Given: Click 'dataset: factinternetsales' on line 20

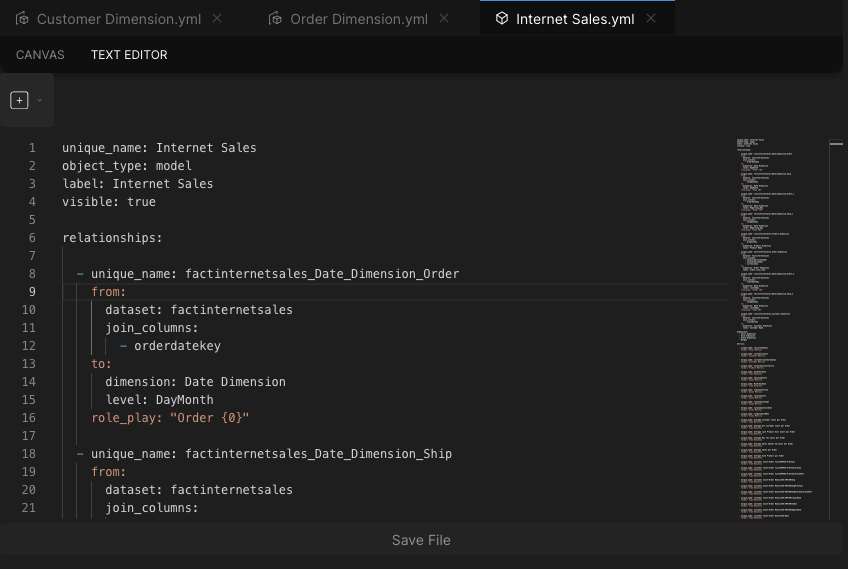Looking at the screenshot, I should coord(199,489).
